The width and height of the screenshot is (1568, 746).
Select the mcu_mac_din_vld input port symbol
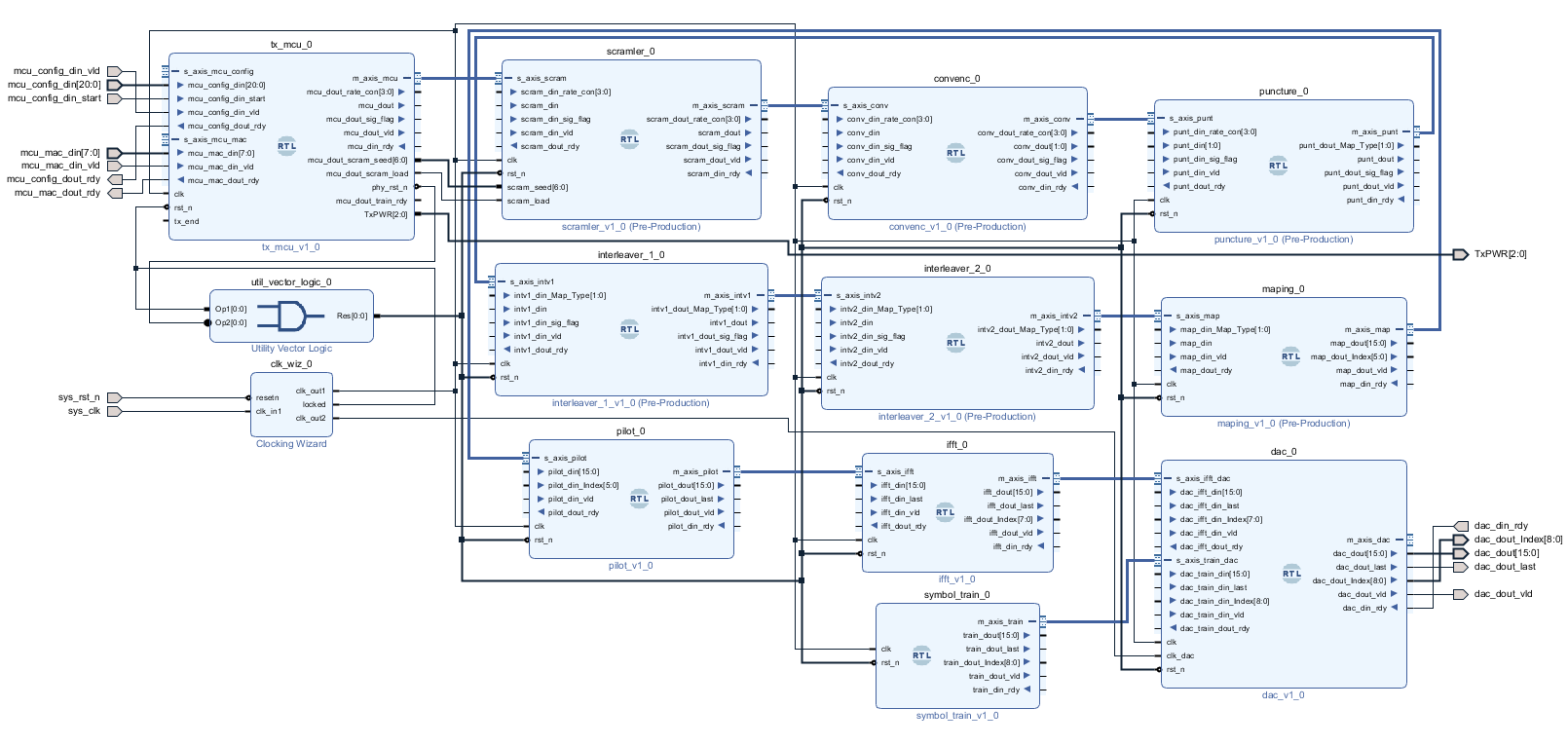pyautogui.click(x=114, y=166)
